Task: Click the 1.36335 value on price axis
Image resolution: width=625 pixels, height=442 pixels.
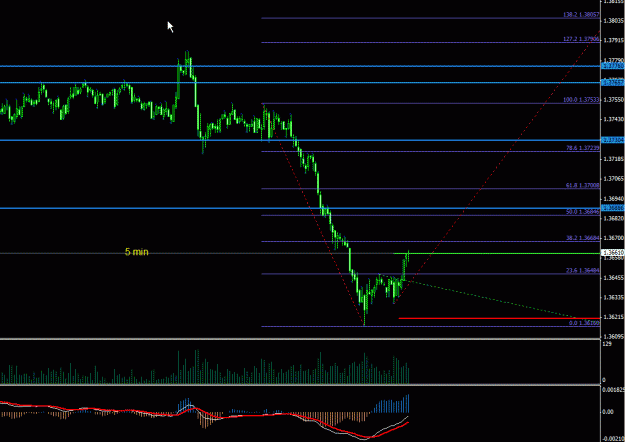Action: pos(614,297)
